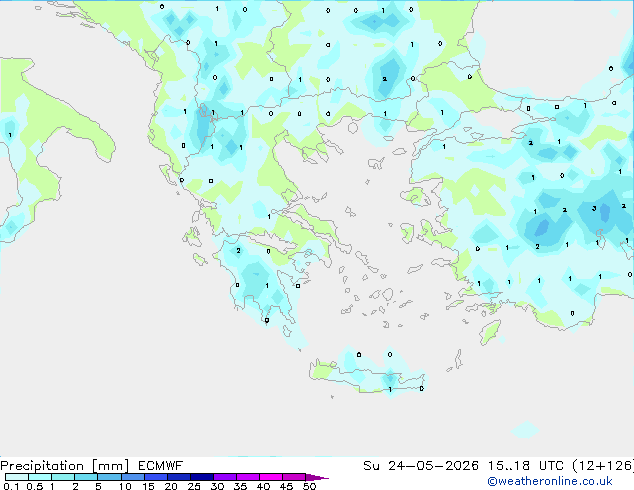Choose the 20 mm dark blue swatch
Image resolution: width=634 pixels, height=490 pixels.
tap(179, 477)
